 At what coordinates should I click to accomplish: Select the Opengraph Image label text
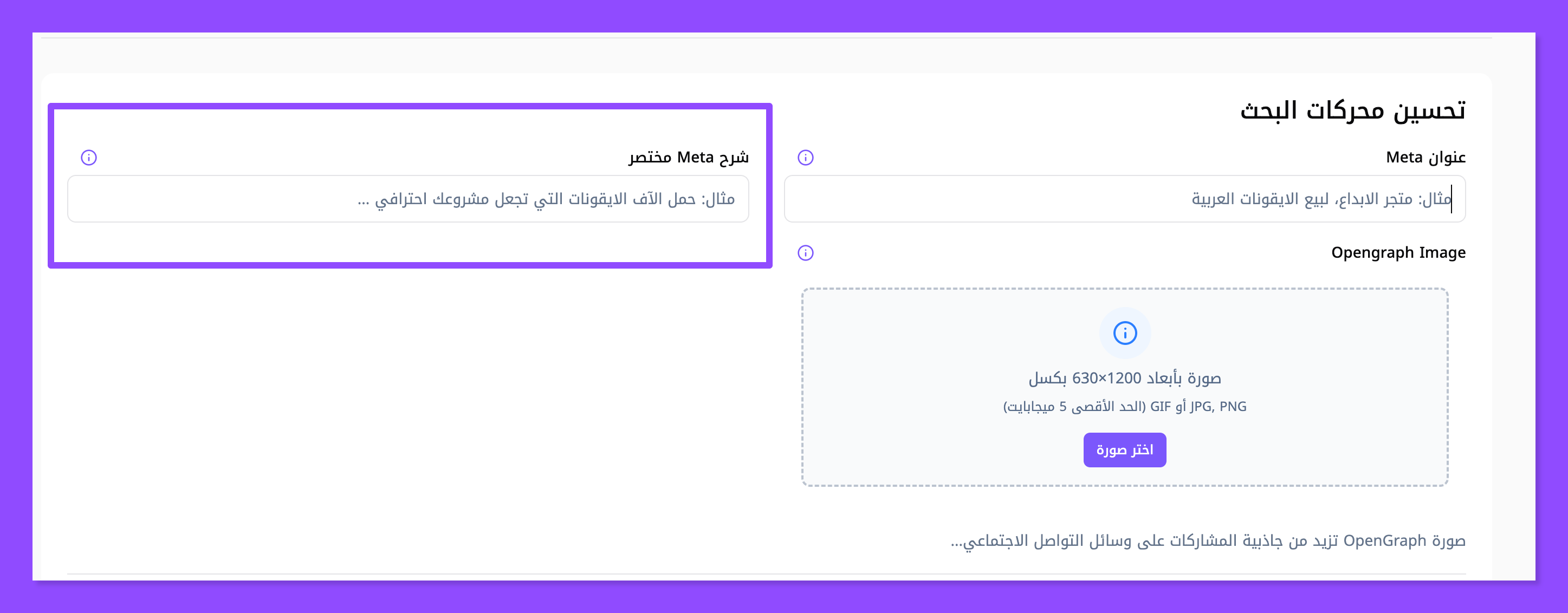(1397, 252)
